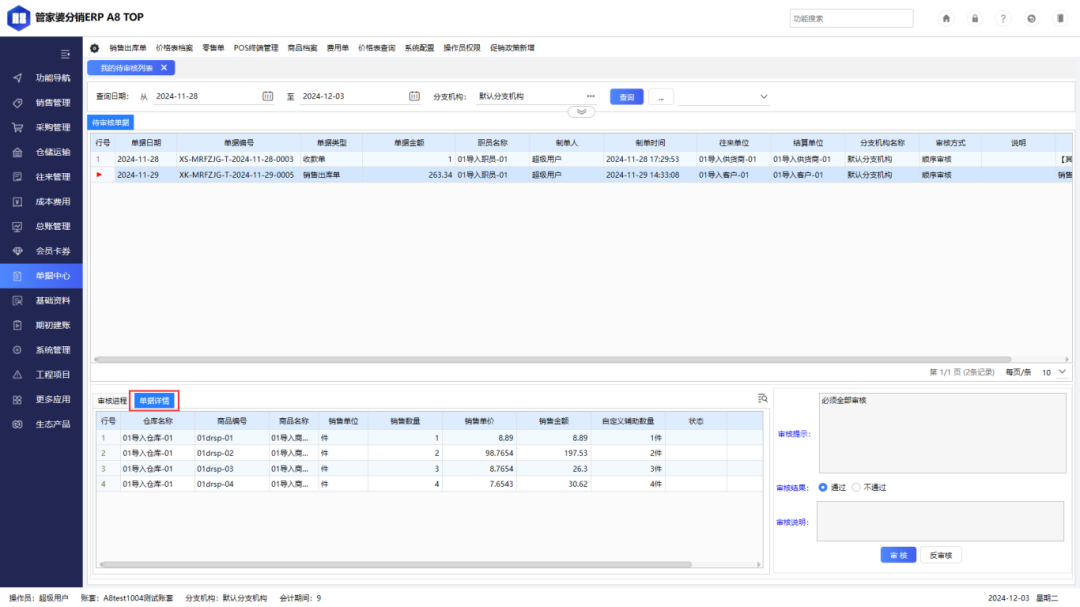Open 基础资料 sidebar module
This screenshot has height=607, width=1080.
click(x=41, y=300)
